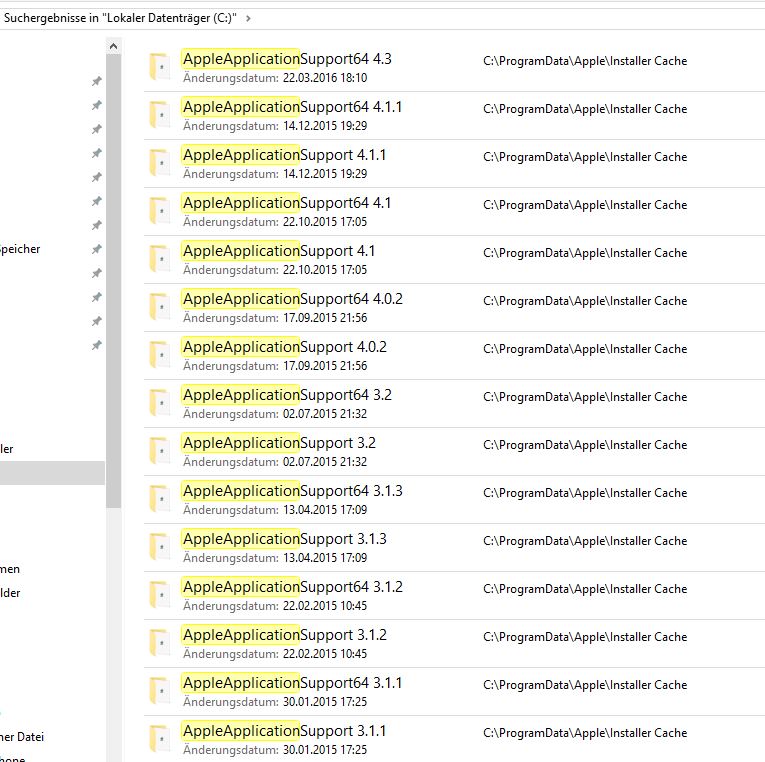Click the navigation pane item ending in 'peicher'
765x762 pixels.
(x=20, y=249)
